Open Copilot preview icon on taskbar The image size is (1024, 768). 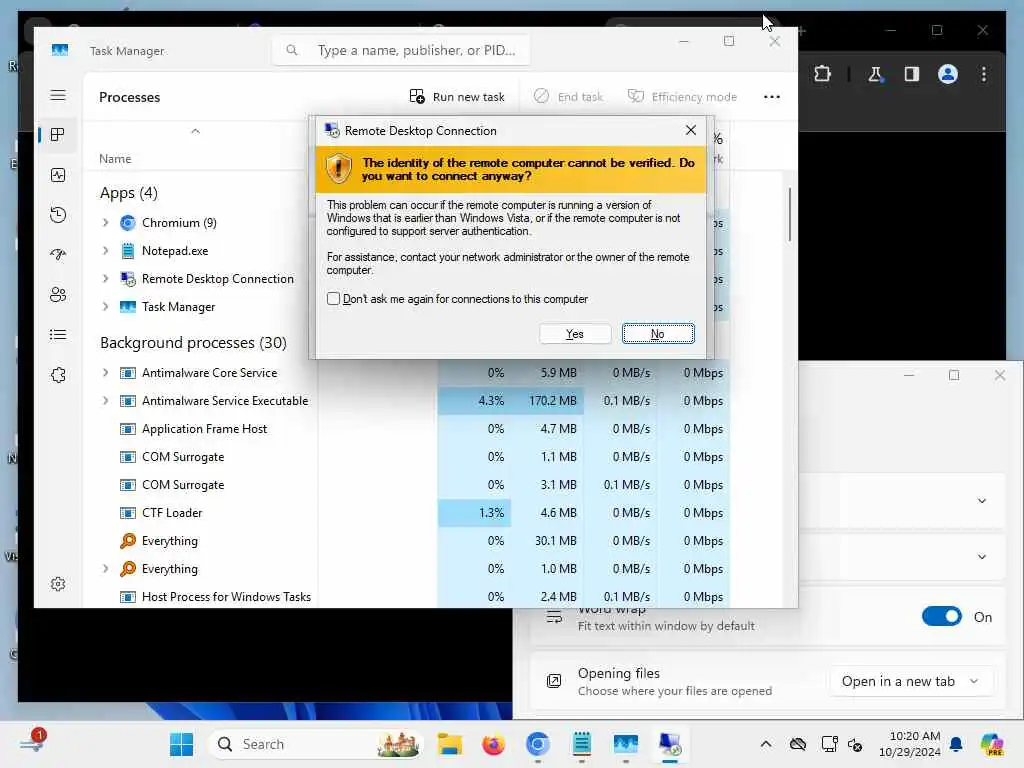click(992, 744)
